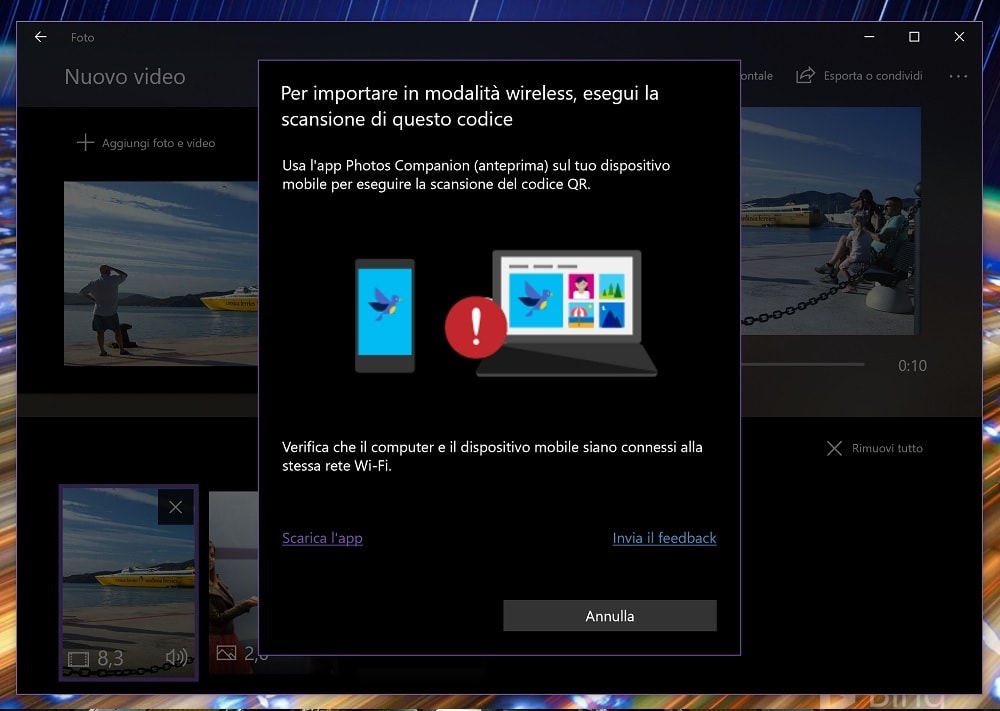
Task: Click Rimuovi tutto in the storyboard
Action: (x=874, y=448)
